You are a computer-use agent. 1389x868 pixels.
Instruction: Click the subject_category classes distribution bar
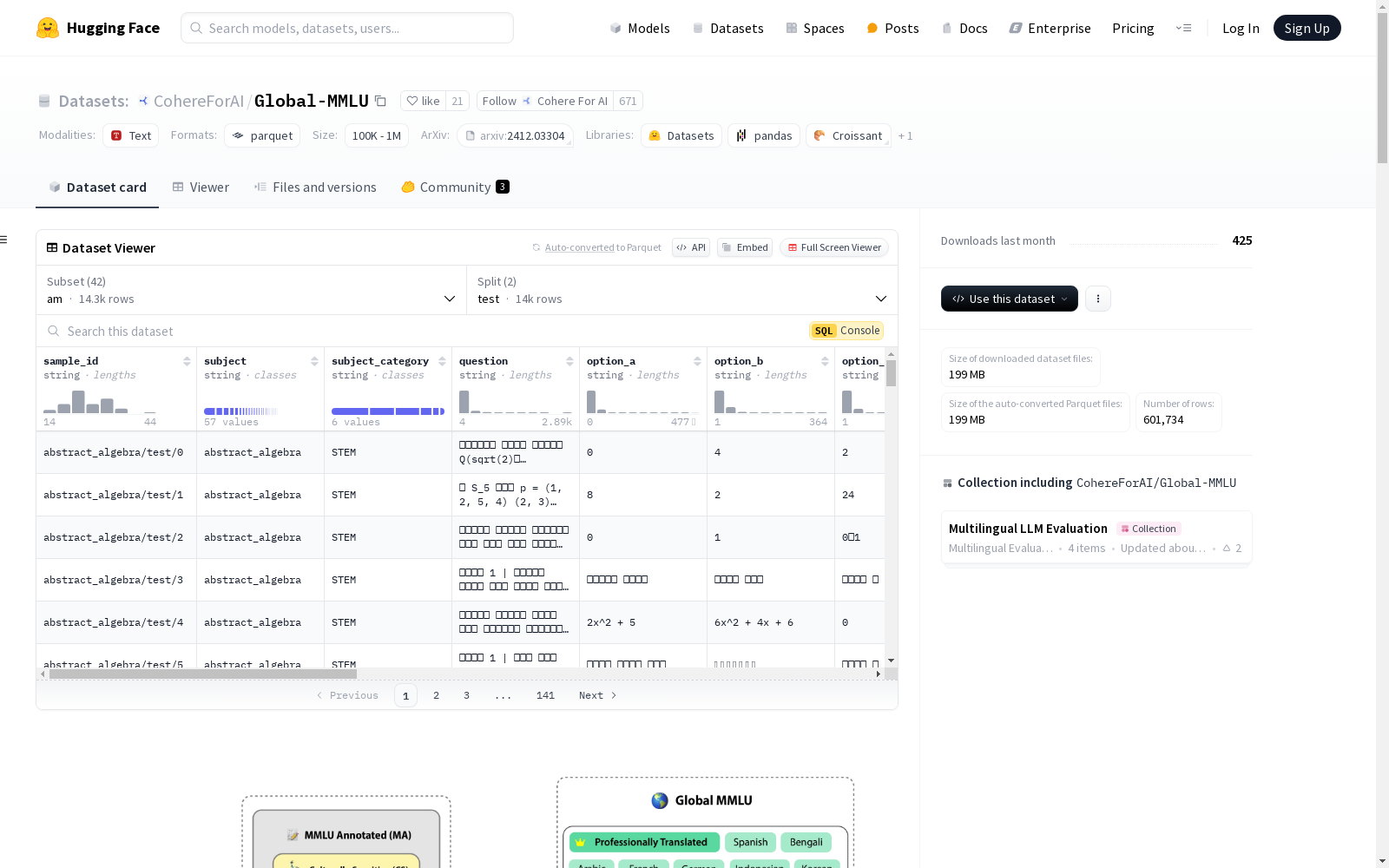tap(388, 411)
